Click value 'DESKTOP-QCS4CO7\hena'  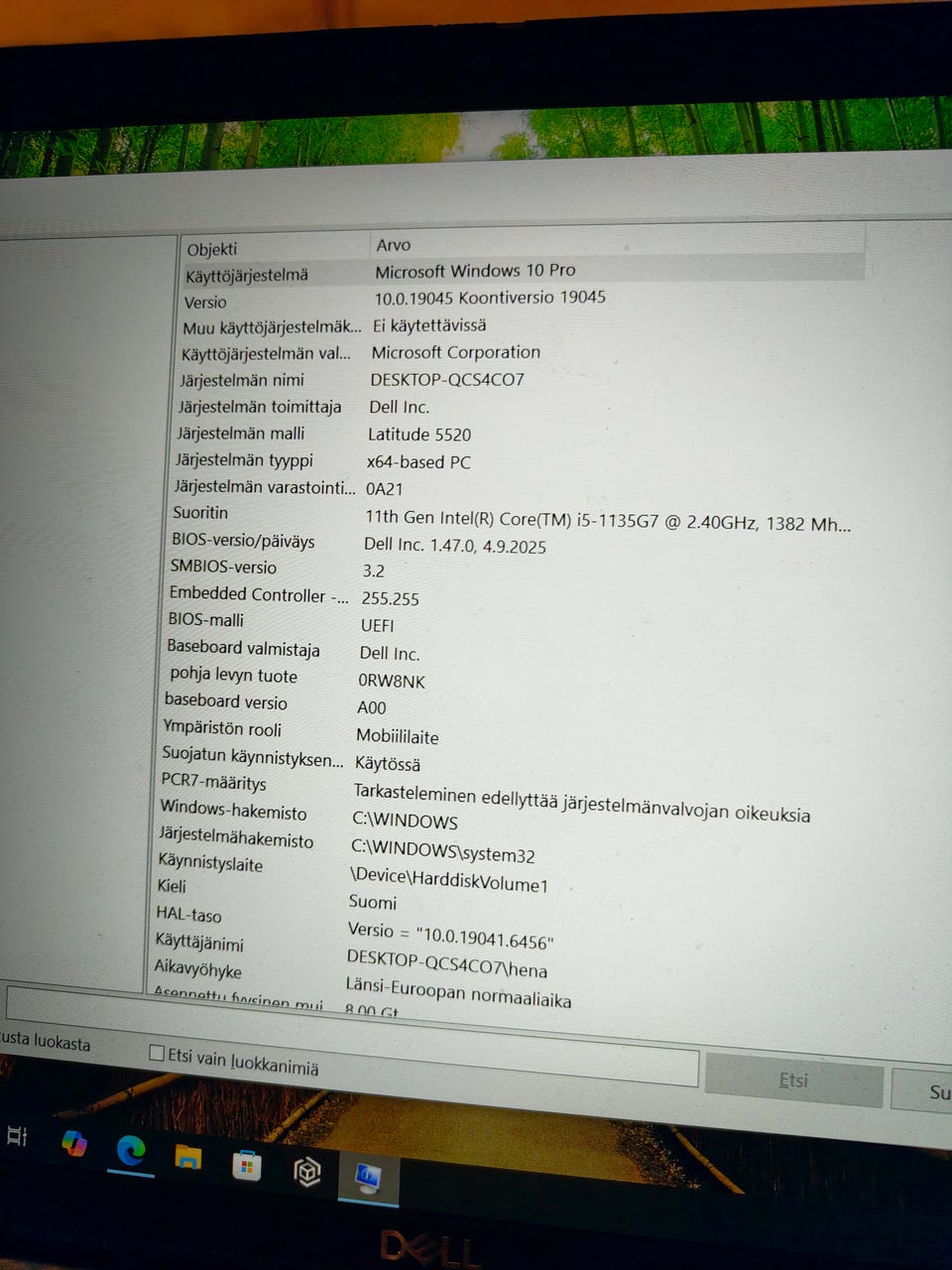447,964
